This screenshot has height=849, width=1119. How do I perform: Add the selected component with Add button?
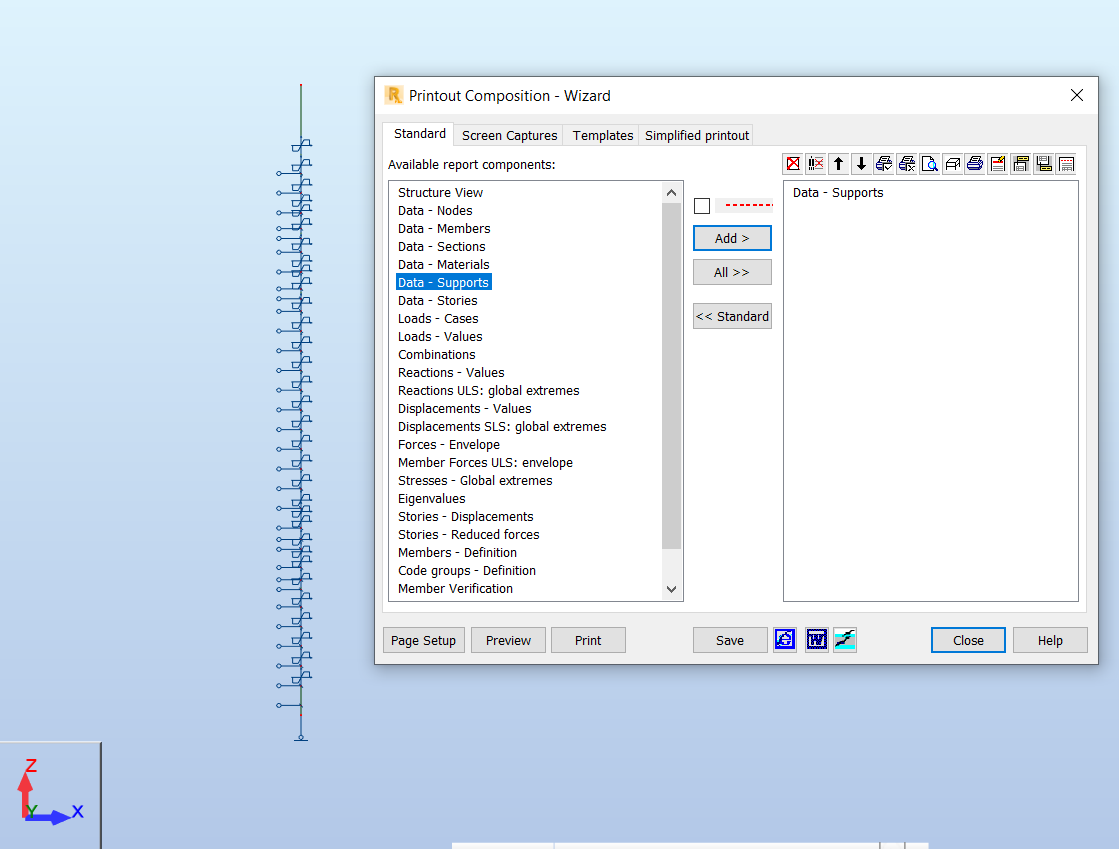(732, 238)
